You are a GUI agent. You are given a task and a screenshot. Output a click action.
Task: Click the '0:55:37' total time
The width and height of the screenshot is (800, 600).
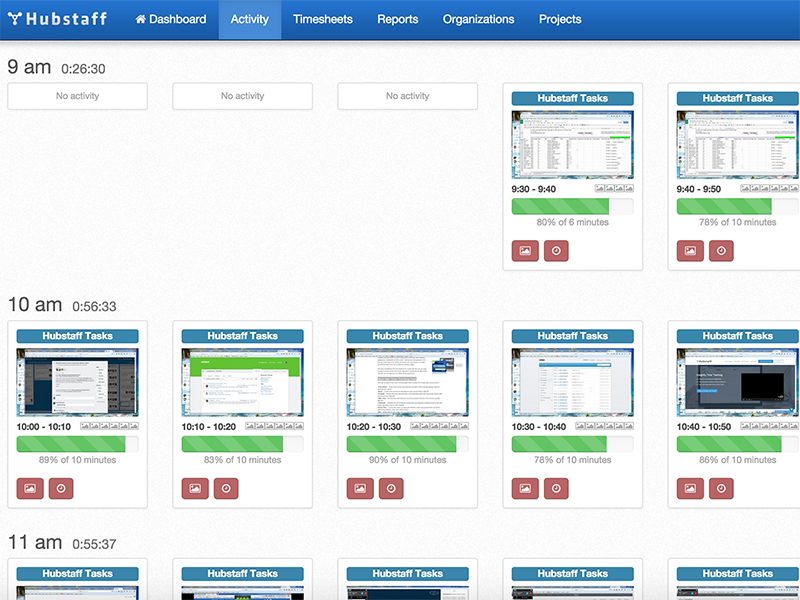pos(94,544)
